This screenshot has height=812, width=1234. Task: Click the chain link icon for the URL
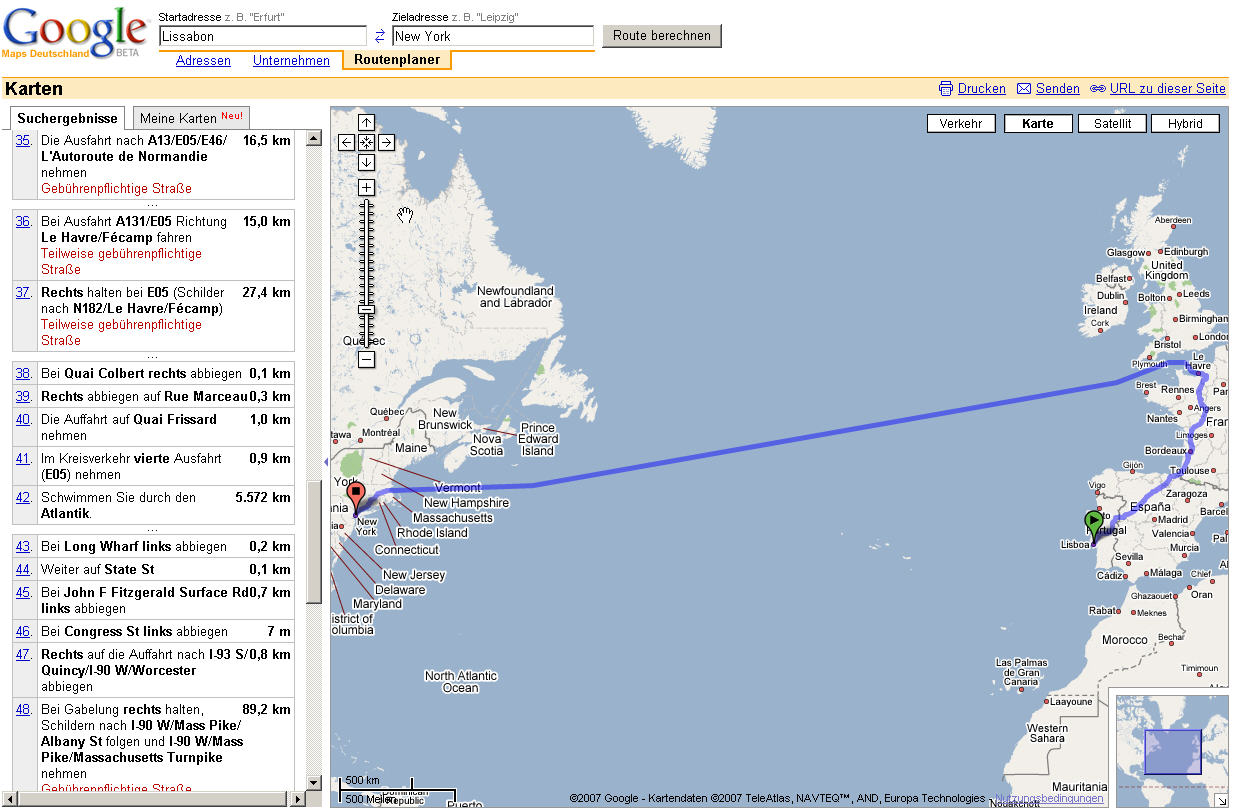1097,88
